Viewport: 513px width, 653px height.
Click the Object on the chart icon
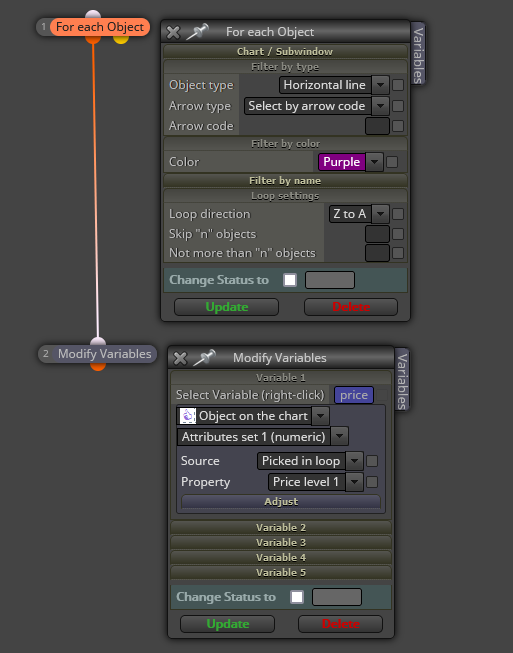(187, 416)
